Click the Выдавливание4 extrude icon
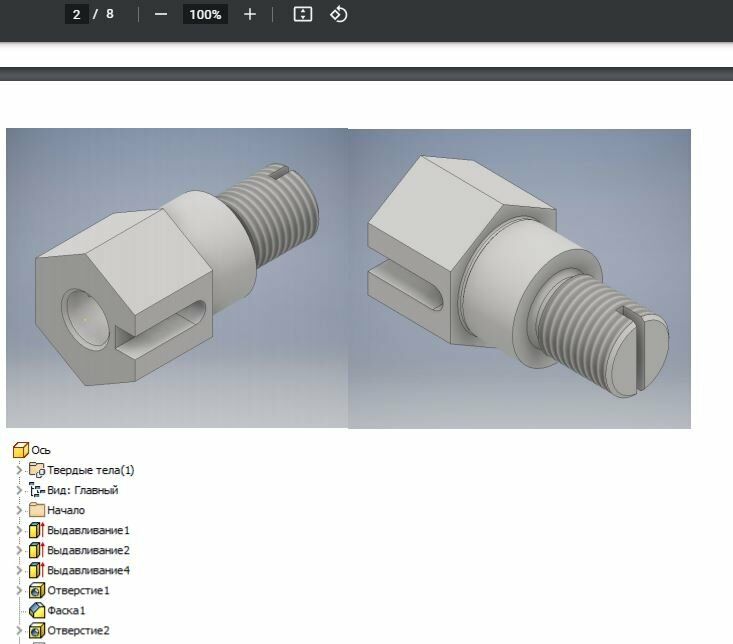The width and height of the screenshot is (733, 644). click(37, 570)
